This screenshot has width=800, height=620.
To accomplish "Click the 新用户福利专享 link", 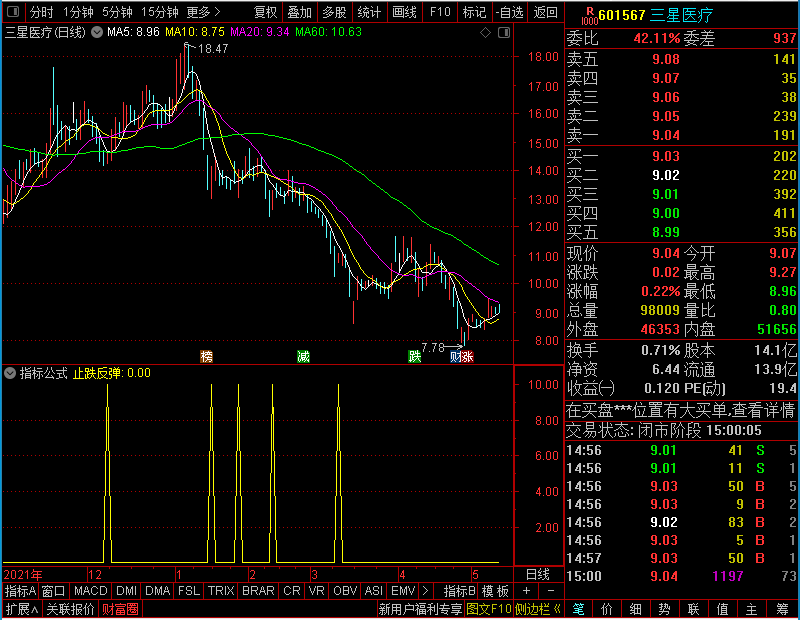I will (x=420, y=609).
